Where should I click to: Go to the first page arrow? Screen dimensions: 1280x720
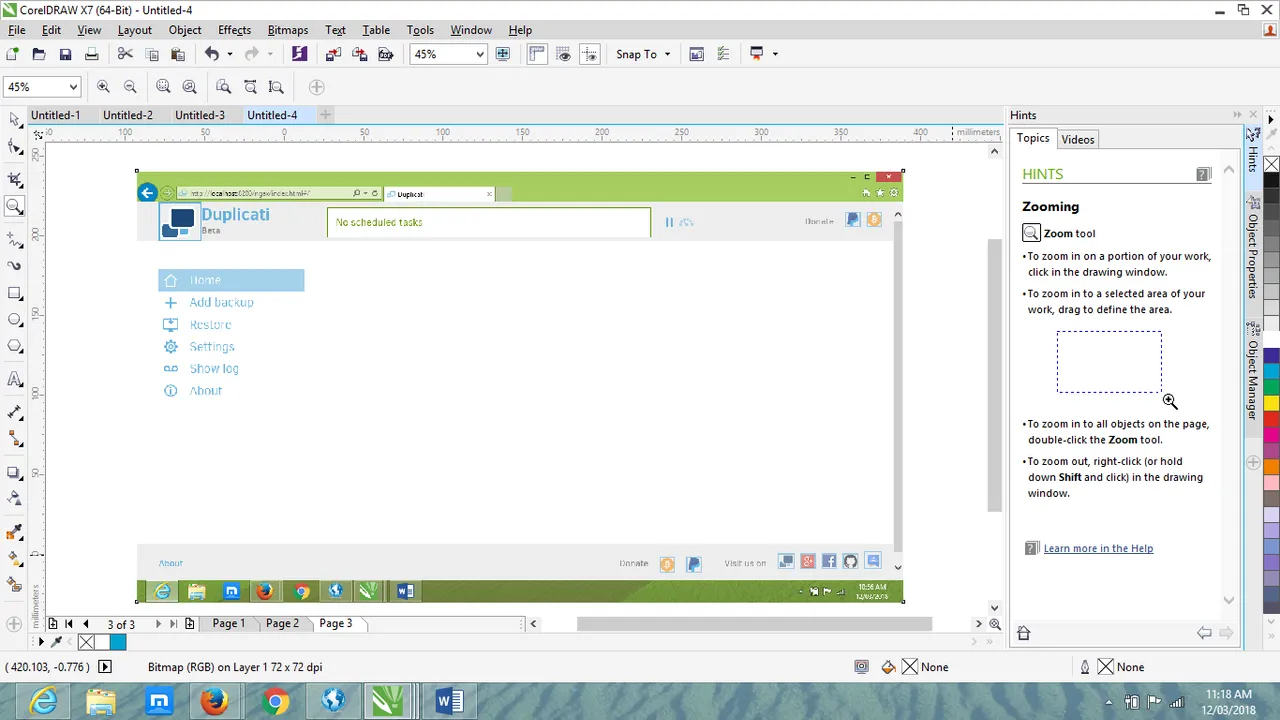click(68, 624)
